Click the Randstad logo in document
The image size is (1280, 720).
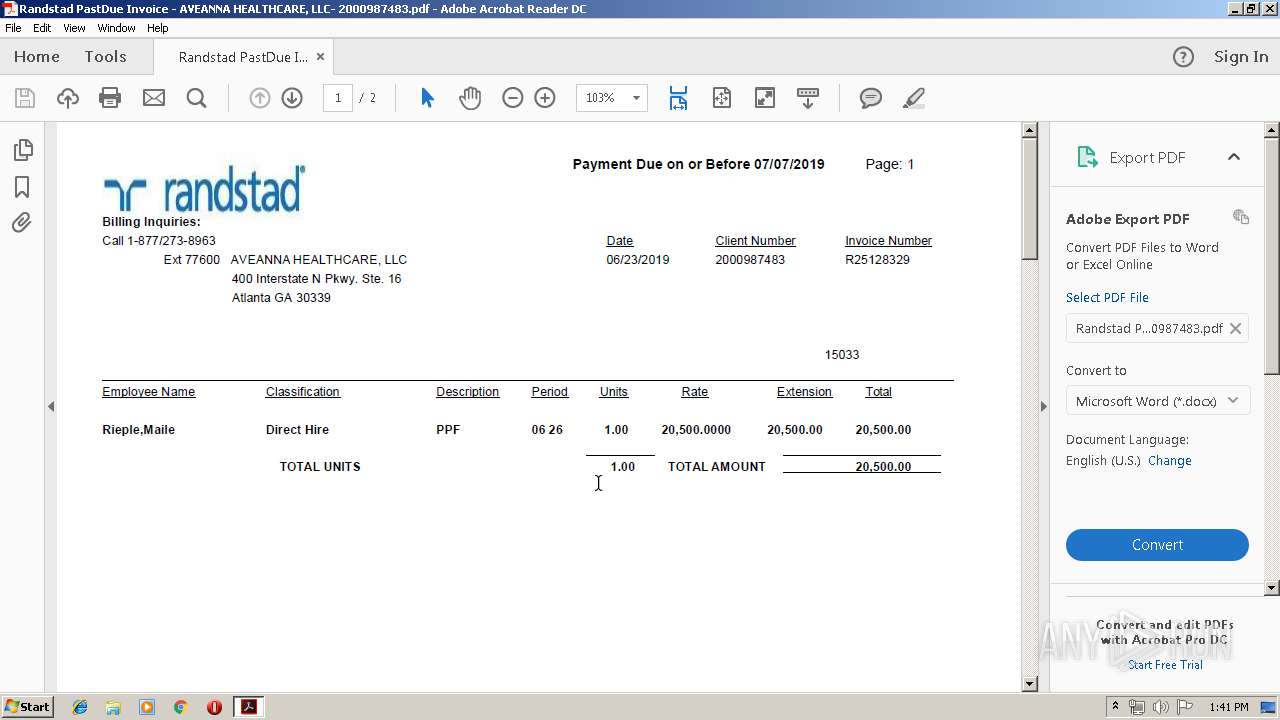click(x=204, y=189)
